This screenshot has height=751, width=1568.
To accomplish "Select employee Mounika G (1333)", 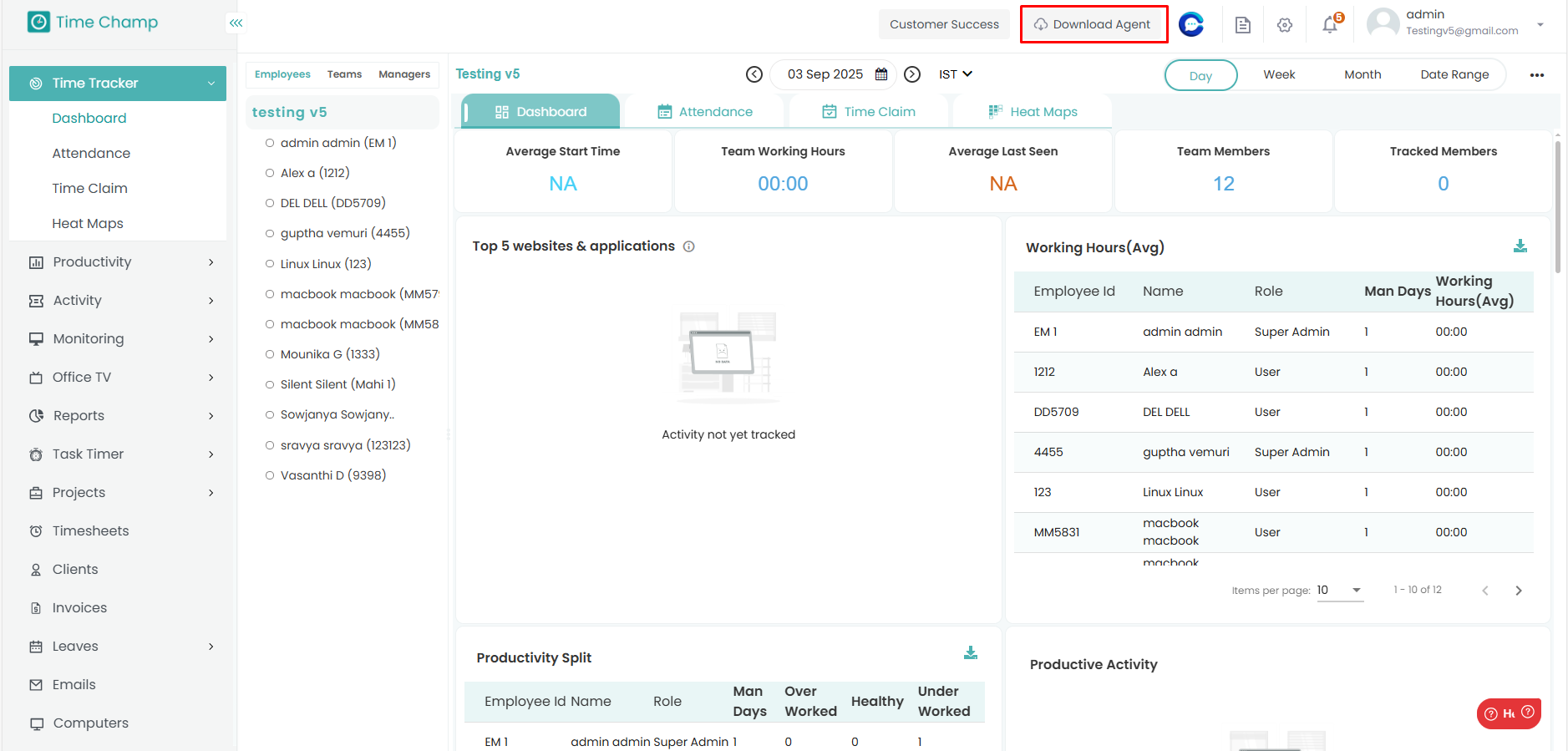I will point(270,354).
